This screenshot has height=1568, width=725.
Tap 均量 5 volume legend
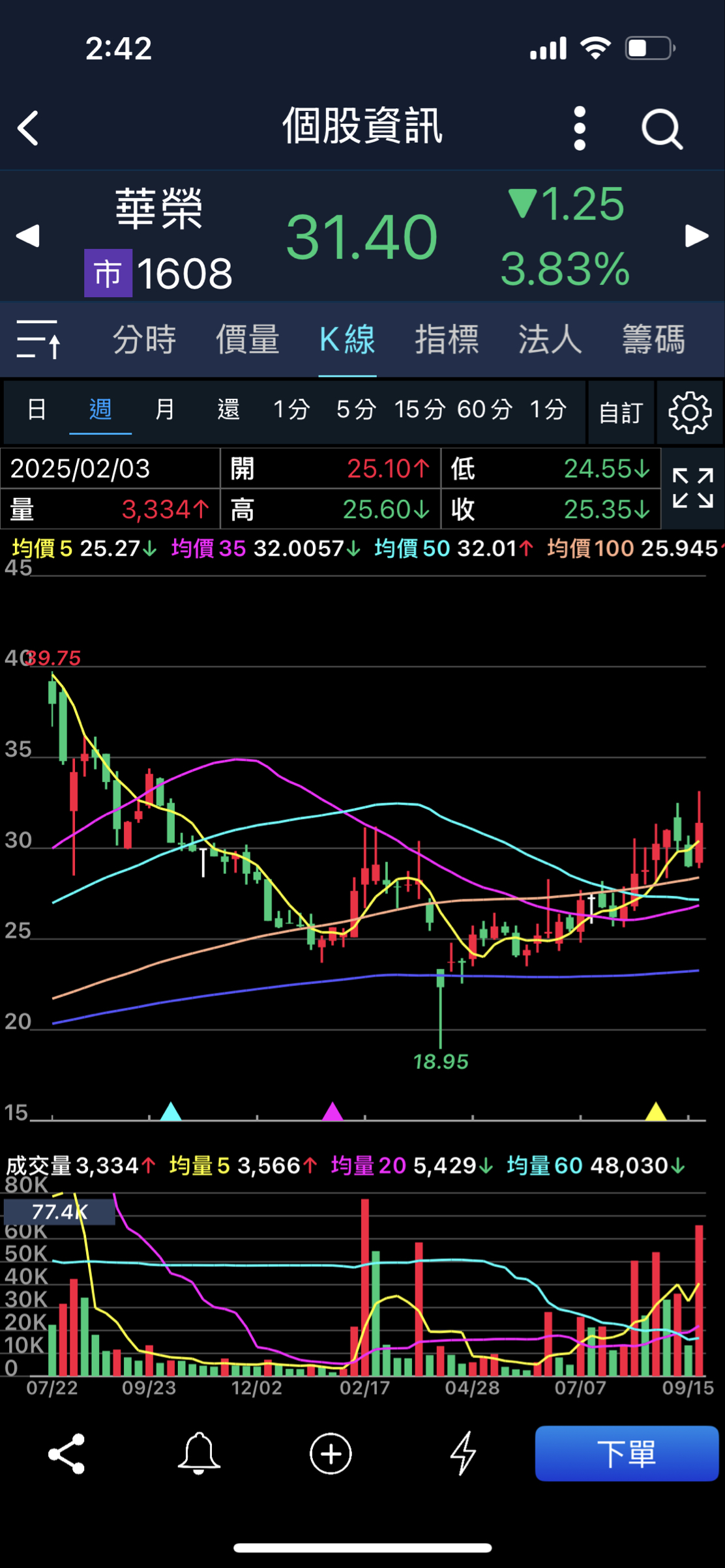pos(243,1165)
